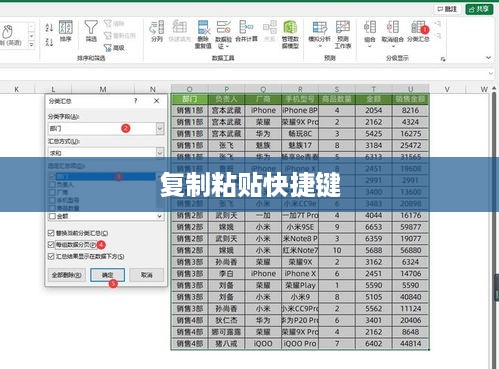This screenshot has width=499, height=369.
Task: Toggle the 筛选 filter funnel
Action: coord(91,31)
